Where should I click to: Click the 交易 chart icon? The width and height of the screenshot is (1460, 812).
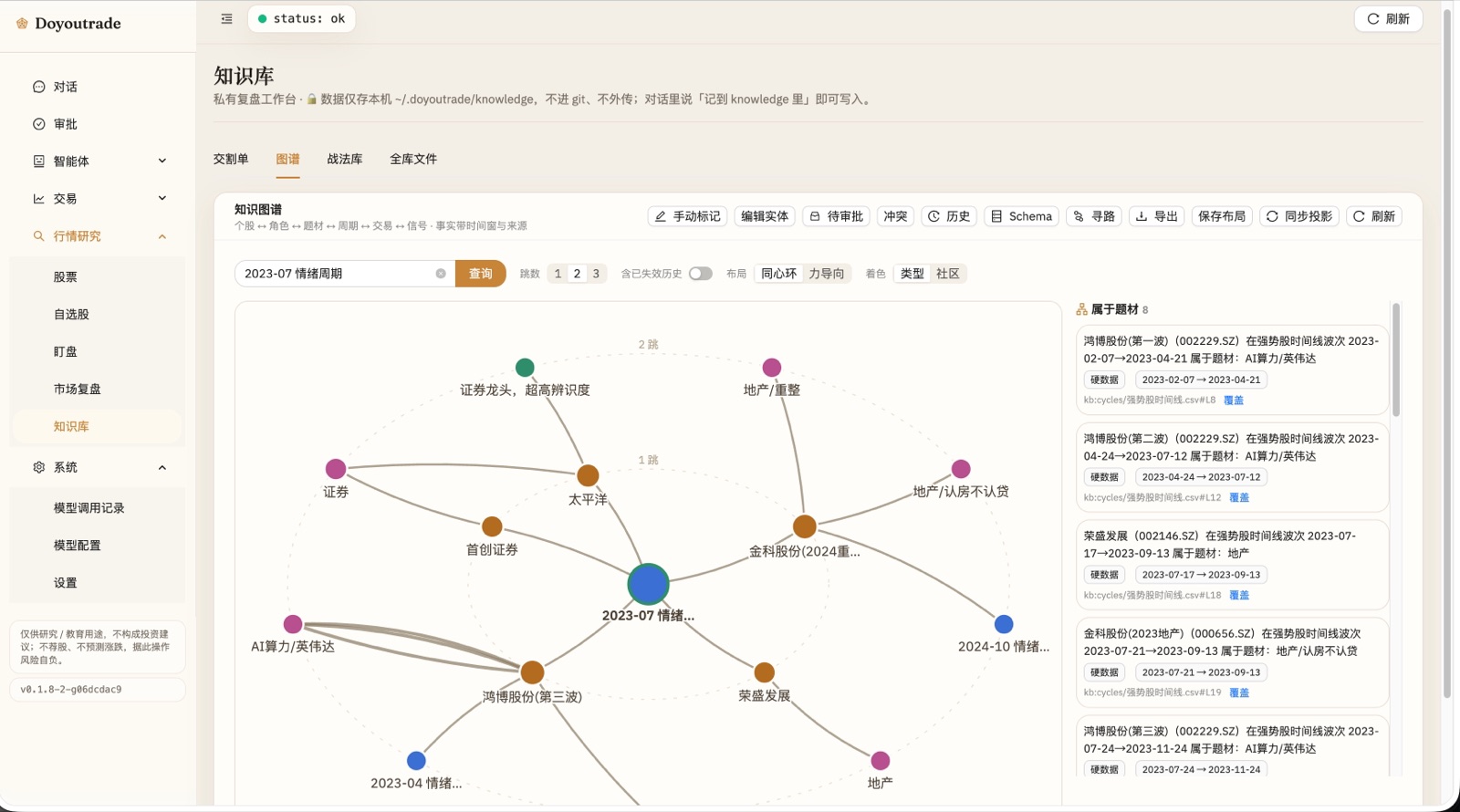point(39,199)
